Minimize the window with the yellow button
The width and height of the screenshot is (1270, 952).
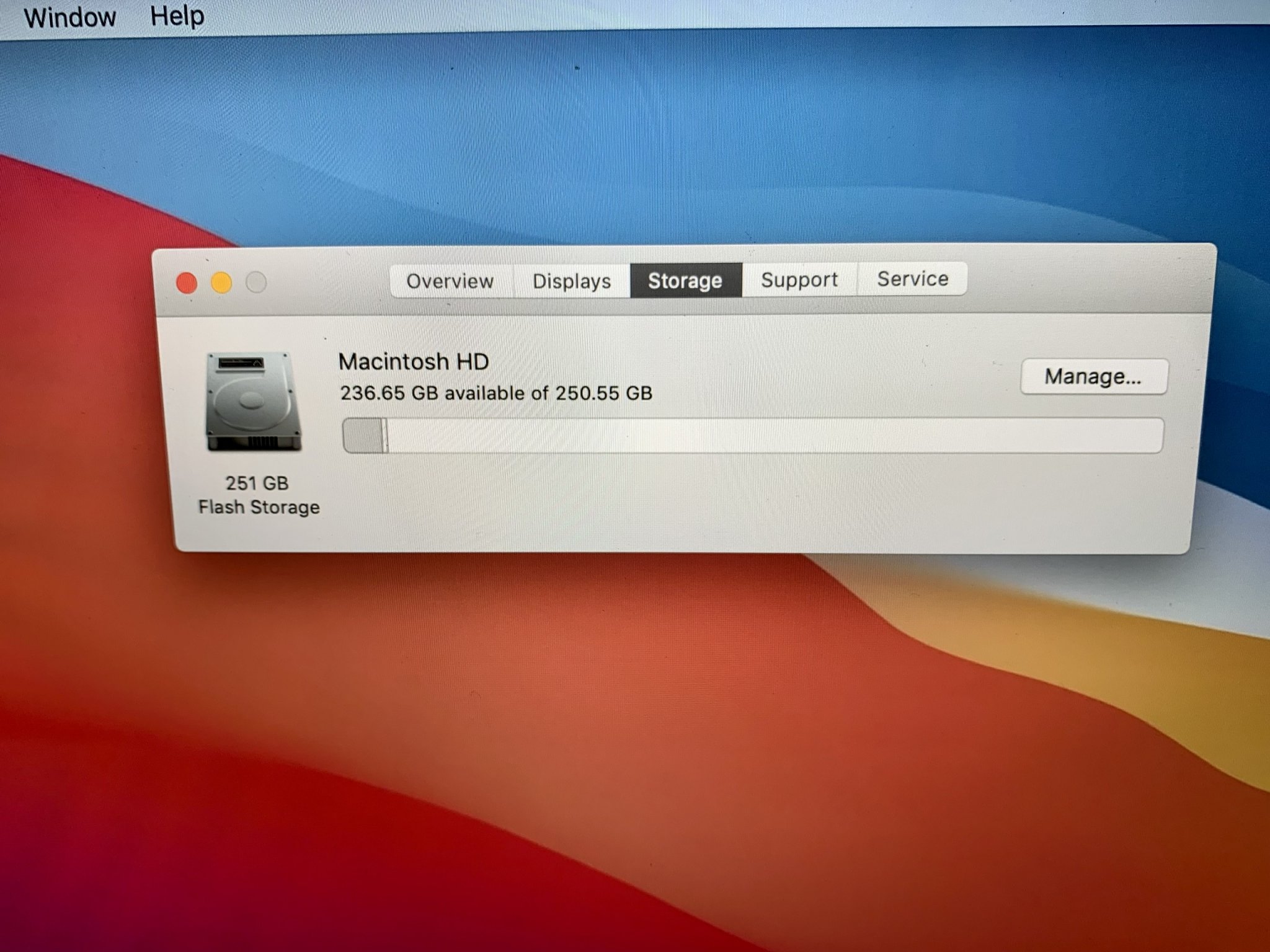point(221,283)
